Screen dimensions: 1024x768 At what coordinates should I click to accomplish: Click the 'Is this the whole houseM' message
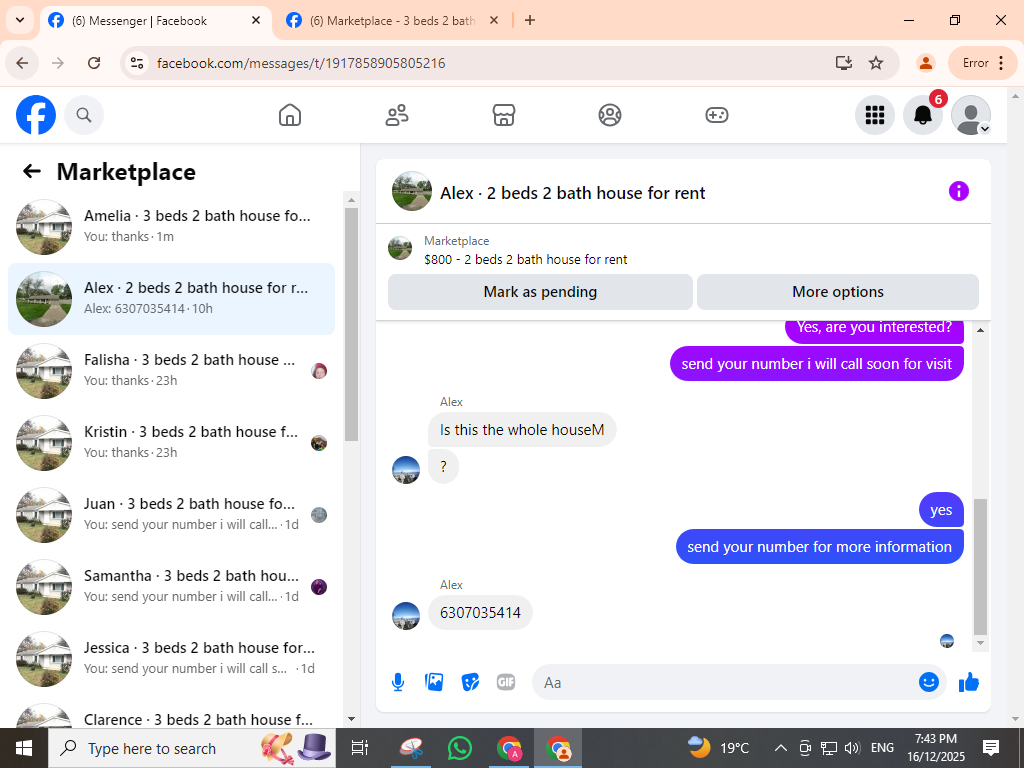coord(522,430)
